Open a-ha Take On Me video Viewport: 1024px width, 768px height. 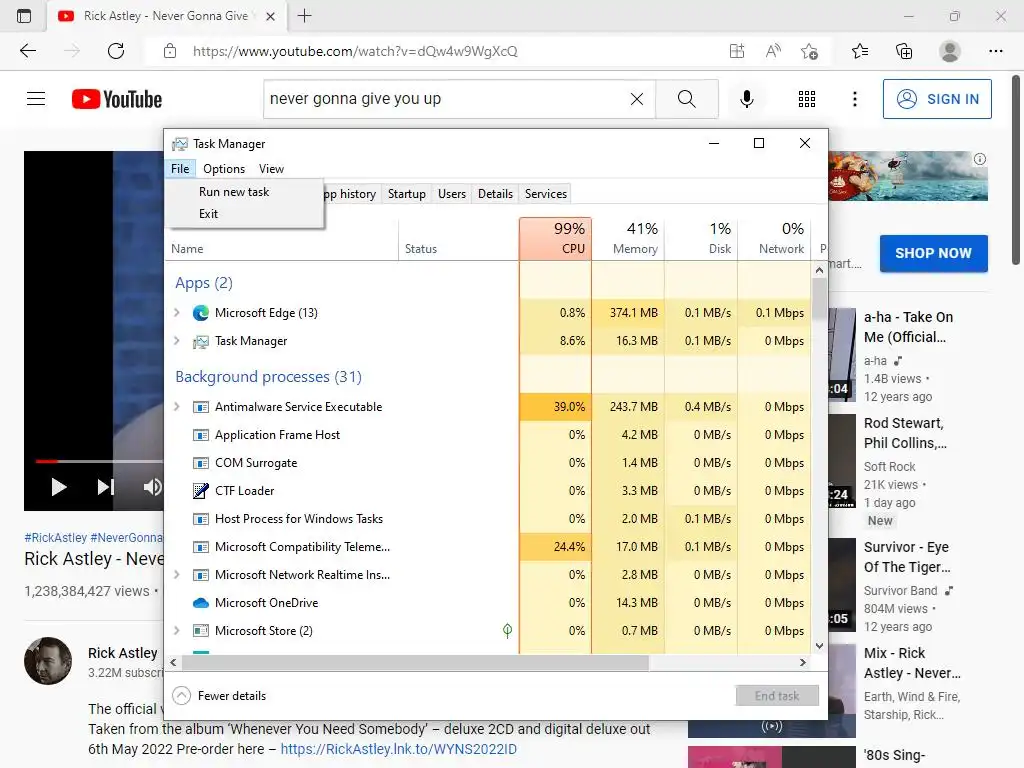pyautogui.click(x=908, y=327)
